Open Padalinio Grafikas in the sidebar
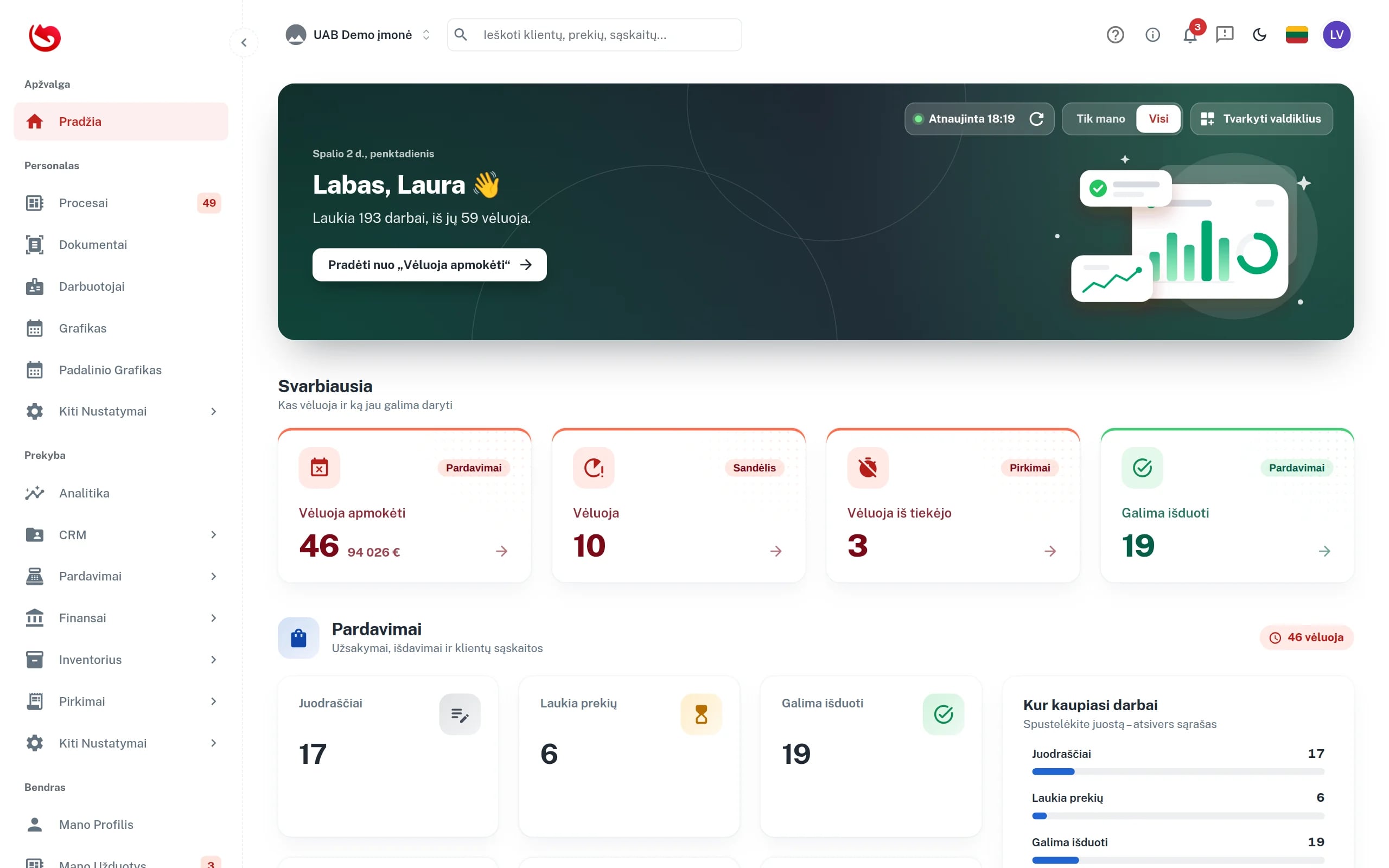The width and height of the screenshot is (1389, 868). (x=121, y=371)
